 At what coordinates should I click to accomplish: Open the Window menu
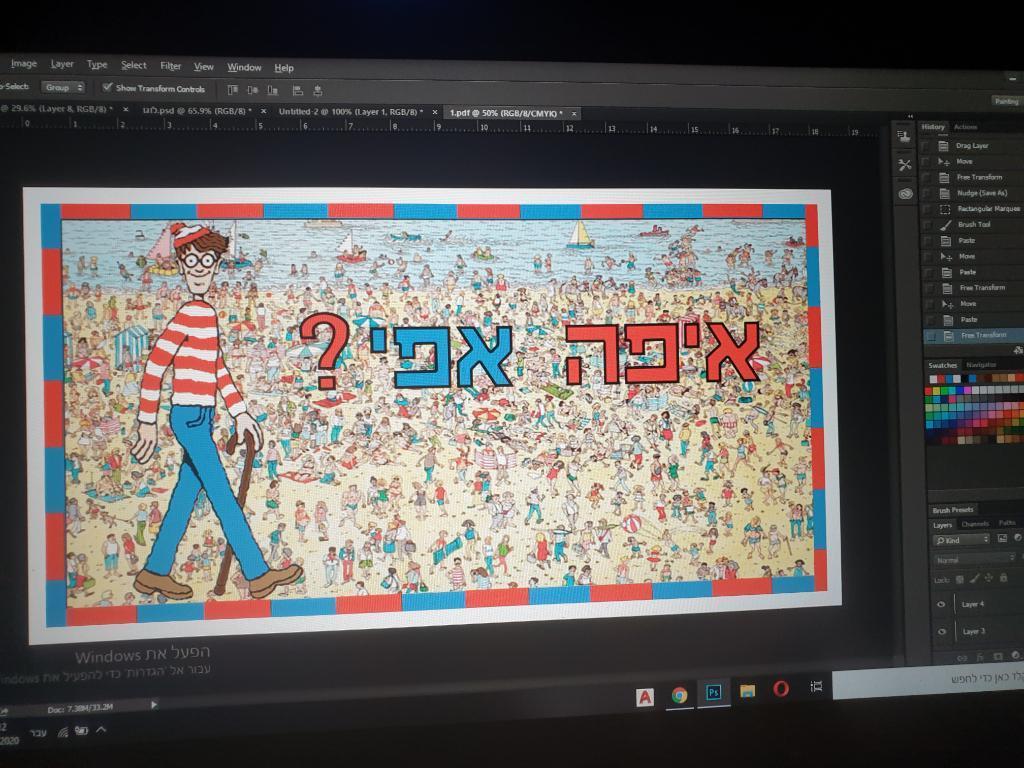[244, 67]
